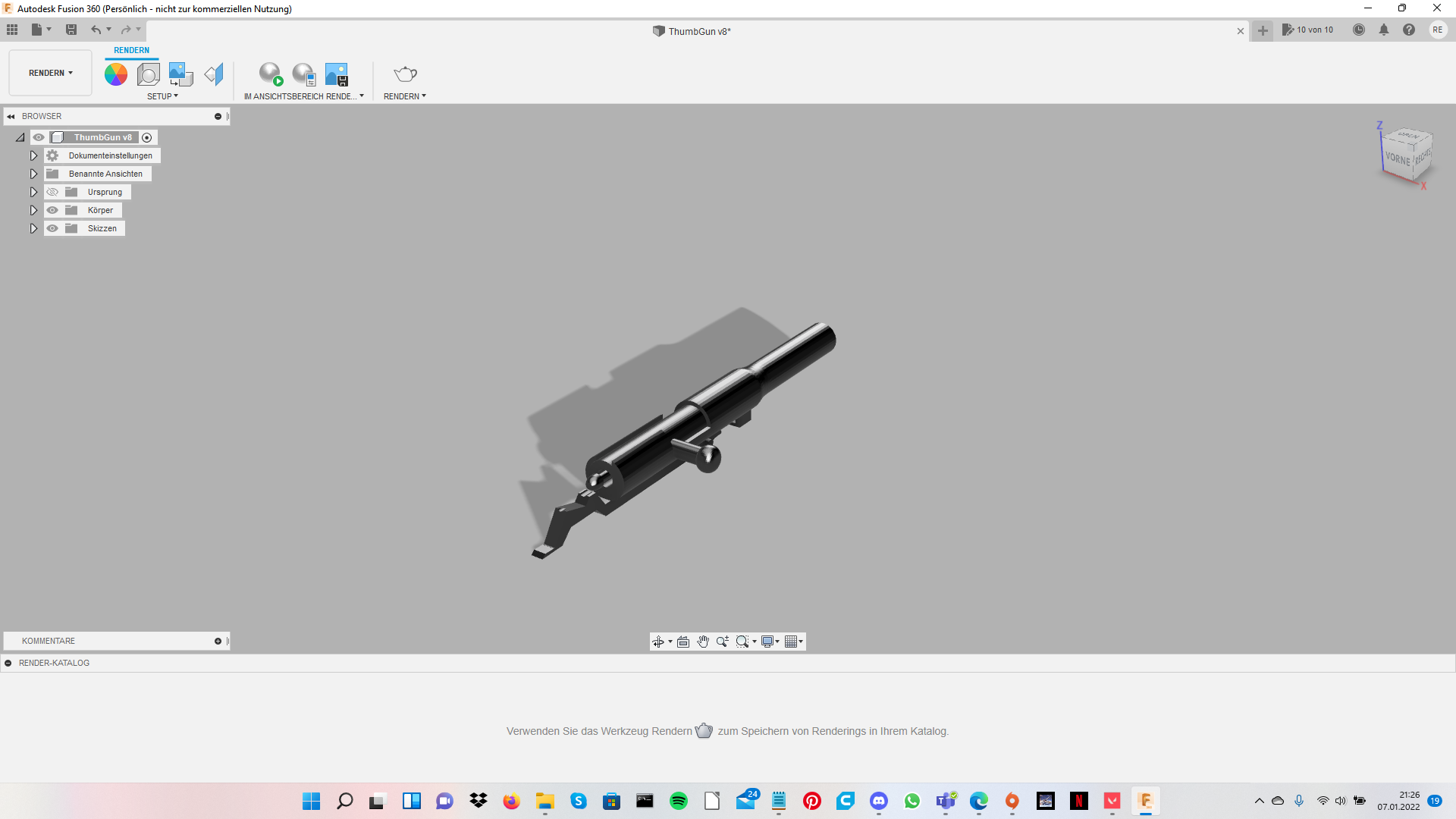
Task: Open the Decal tool icon
Action: 180,74
